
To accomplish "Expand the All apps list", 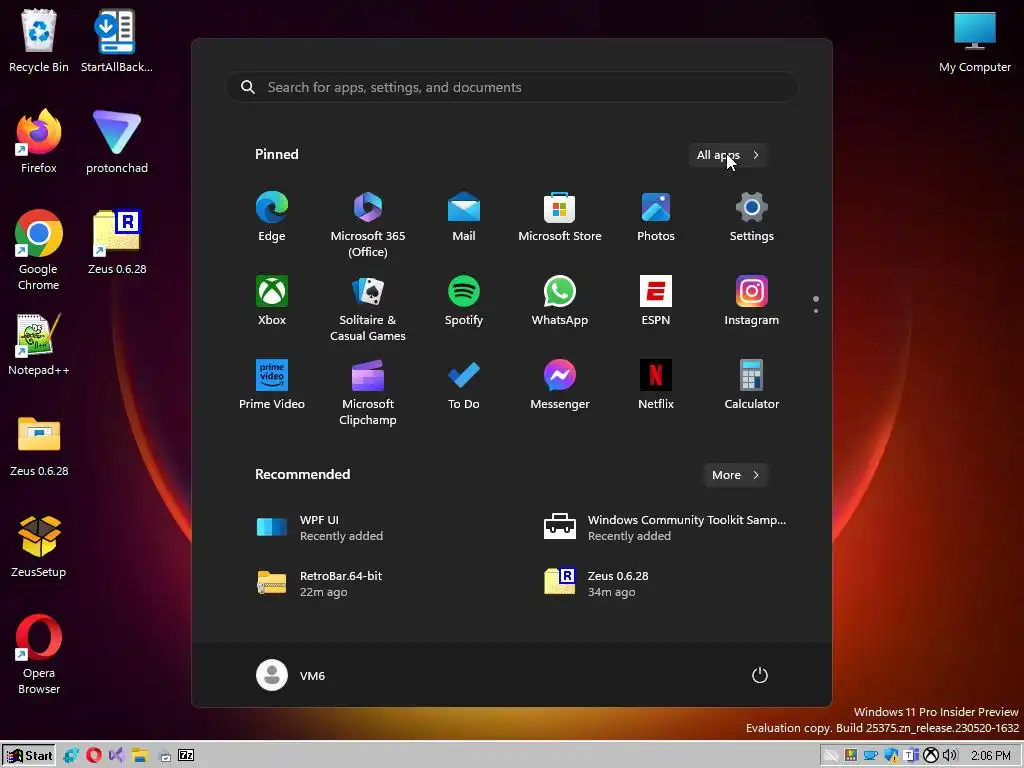I will (728, 155).
